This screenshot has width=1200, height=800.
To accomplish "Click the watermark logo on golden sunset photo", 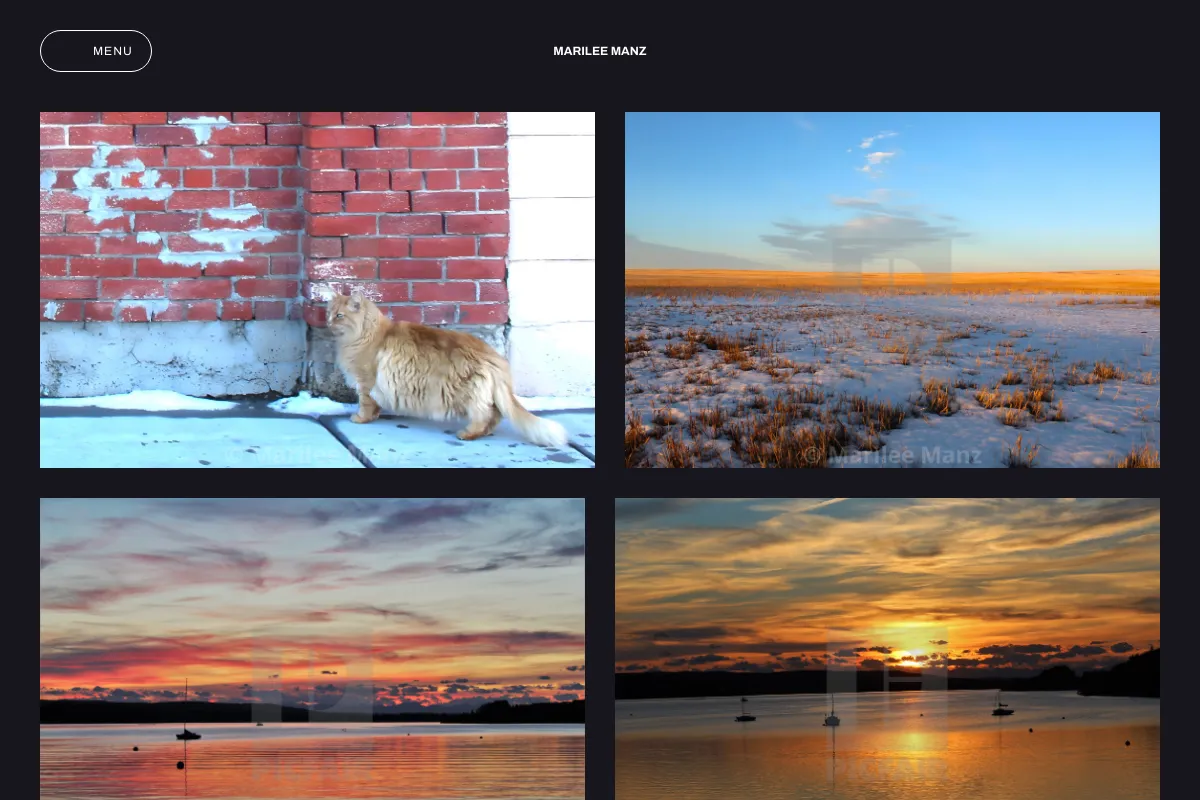I will (887, 672).
